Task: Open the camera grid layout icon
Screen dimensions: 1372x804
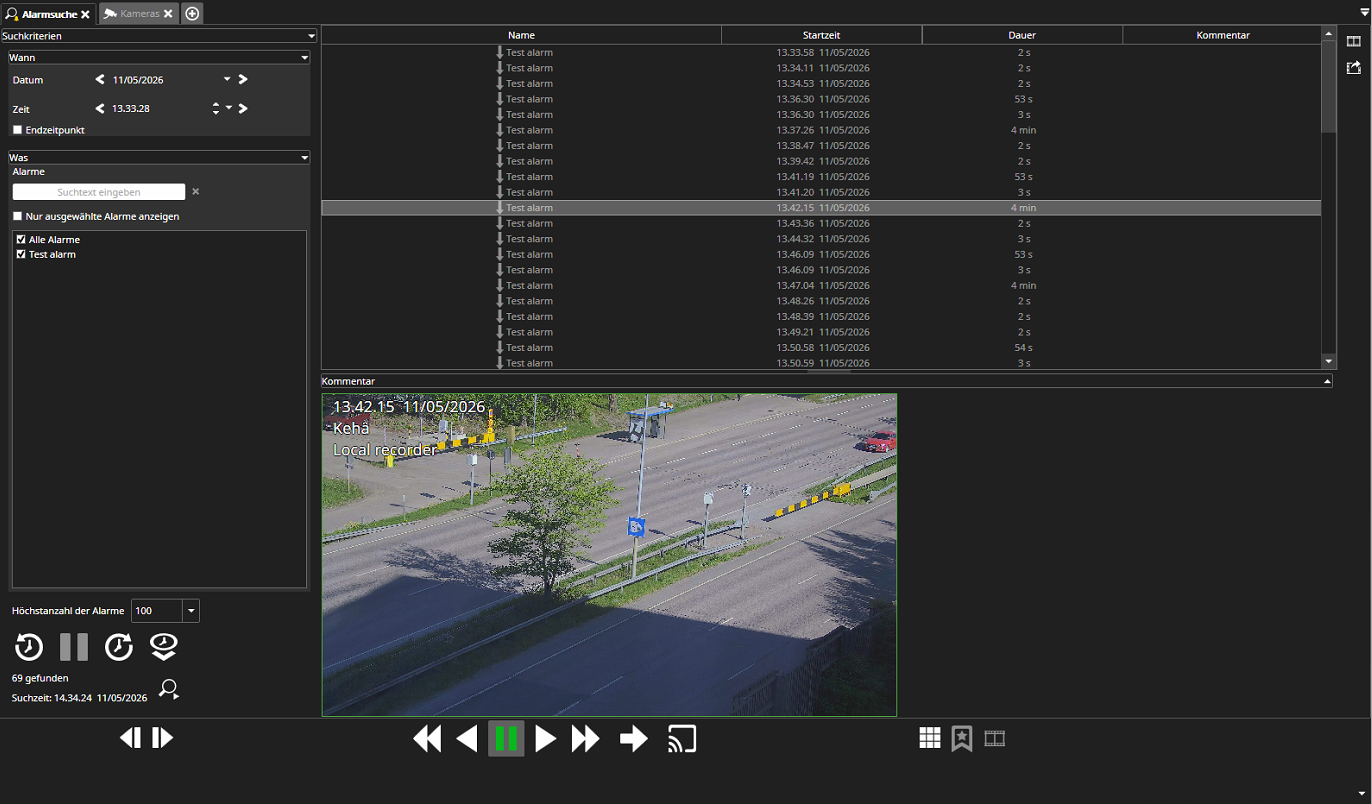Action: point(930,738)
